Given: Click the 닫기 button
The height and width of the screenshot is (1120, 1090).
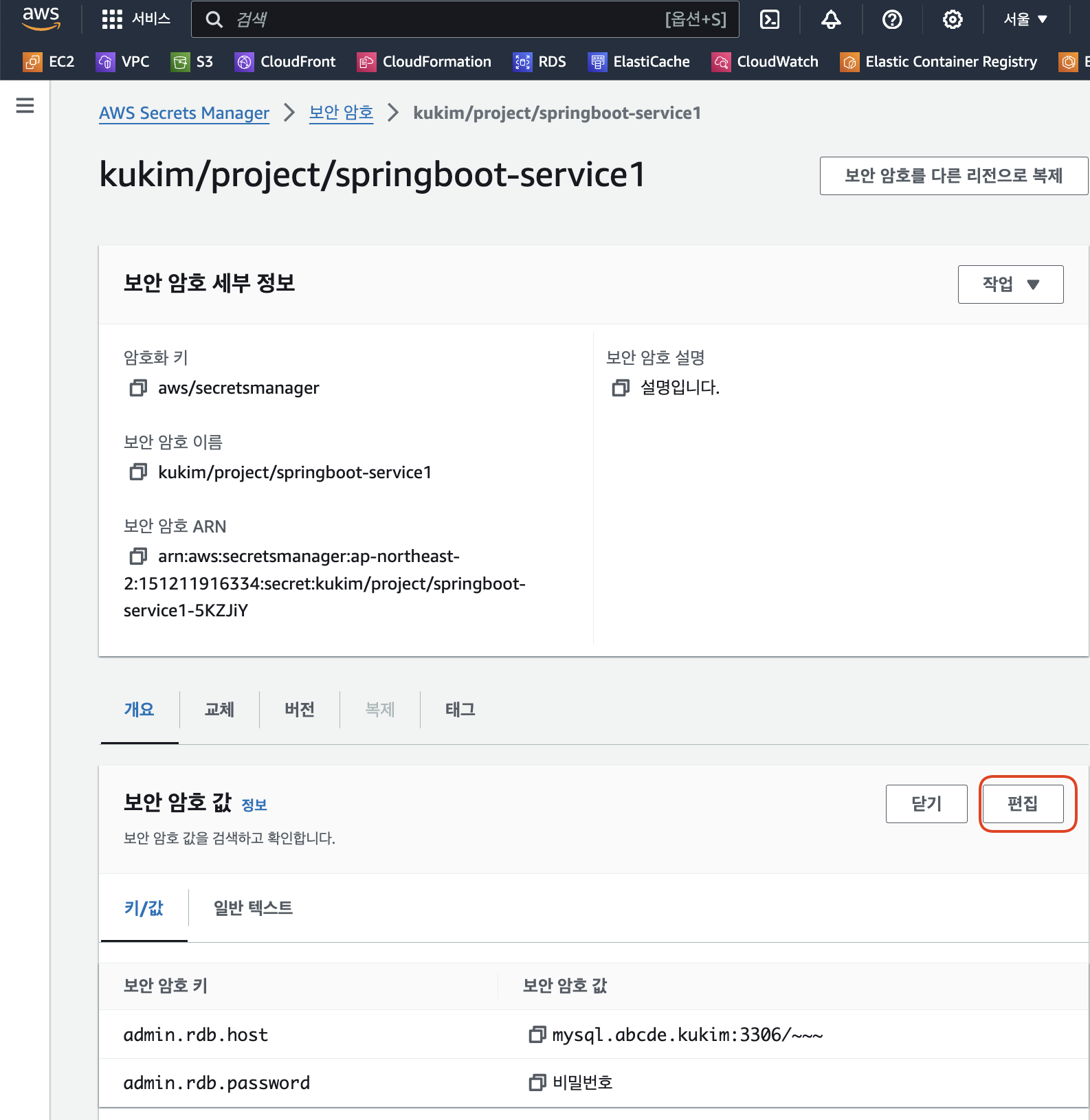Looking at the screenshot, I should tap(926, 803).
